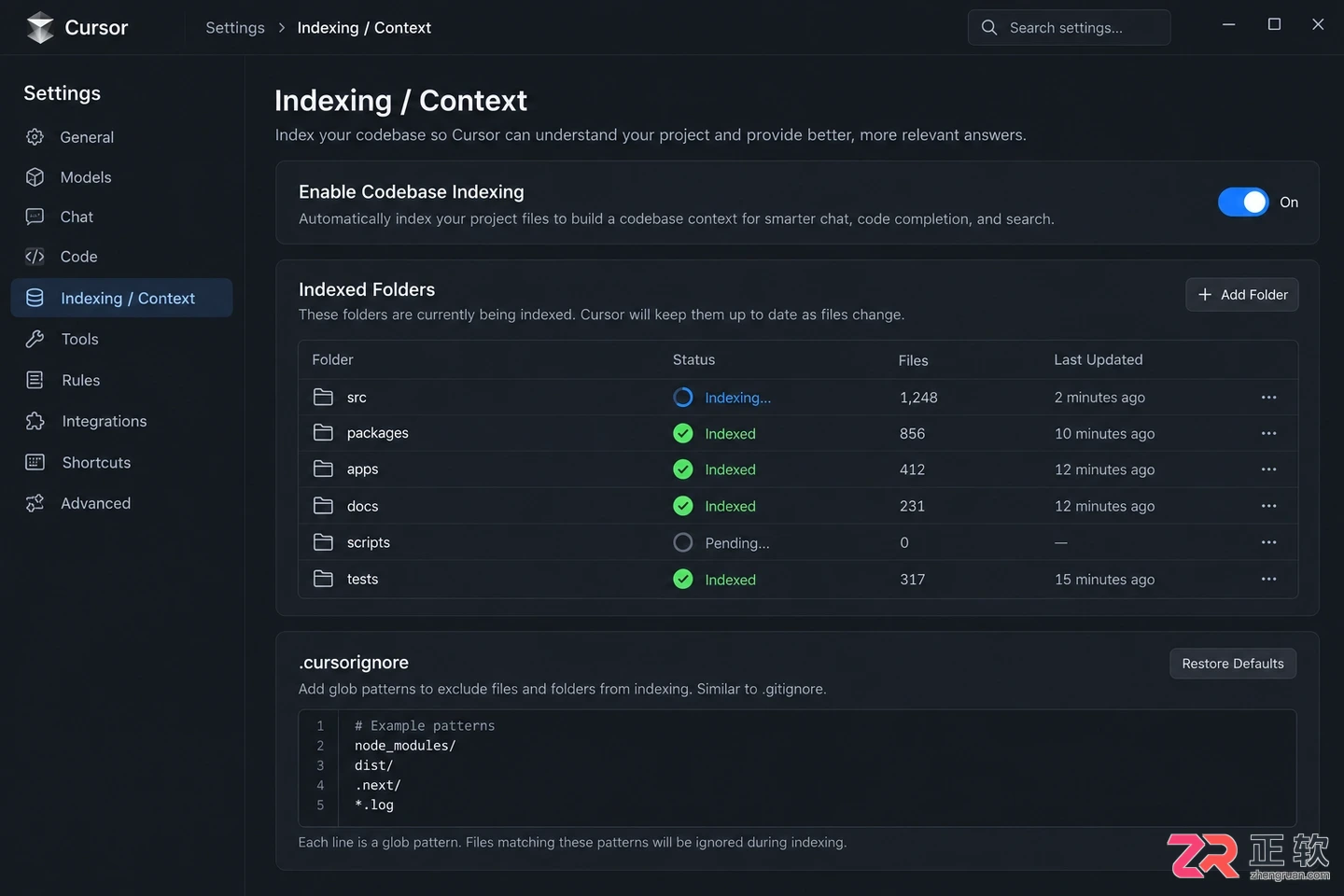Click the src folder icon
This screenshot has height=896, width=1344.
pyautogui.click(x=323, y=397)
